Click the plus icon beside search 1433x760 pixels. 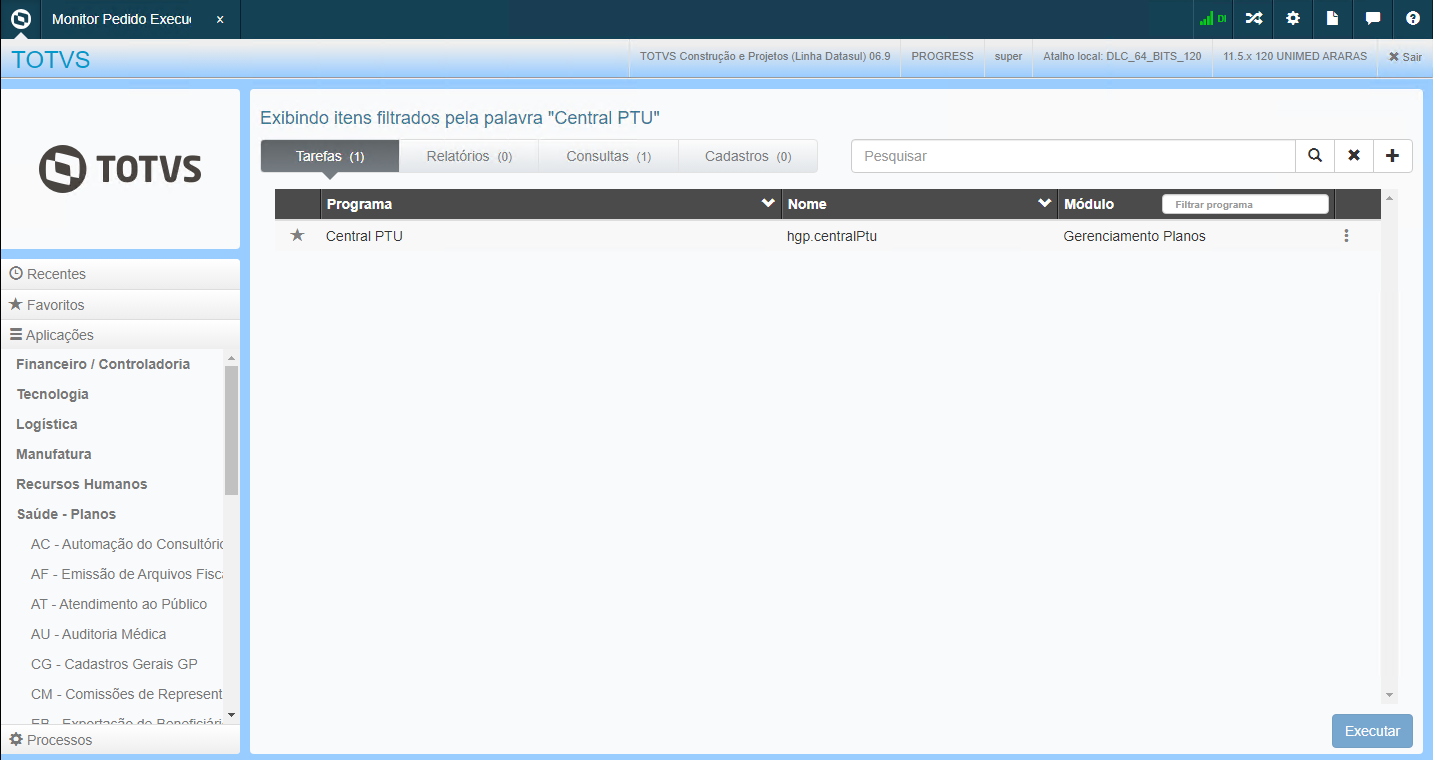pos(1393,156)
